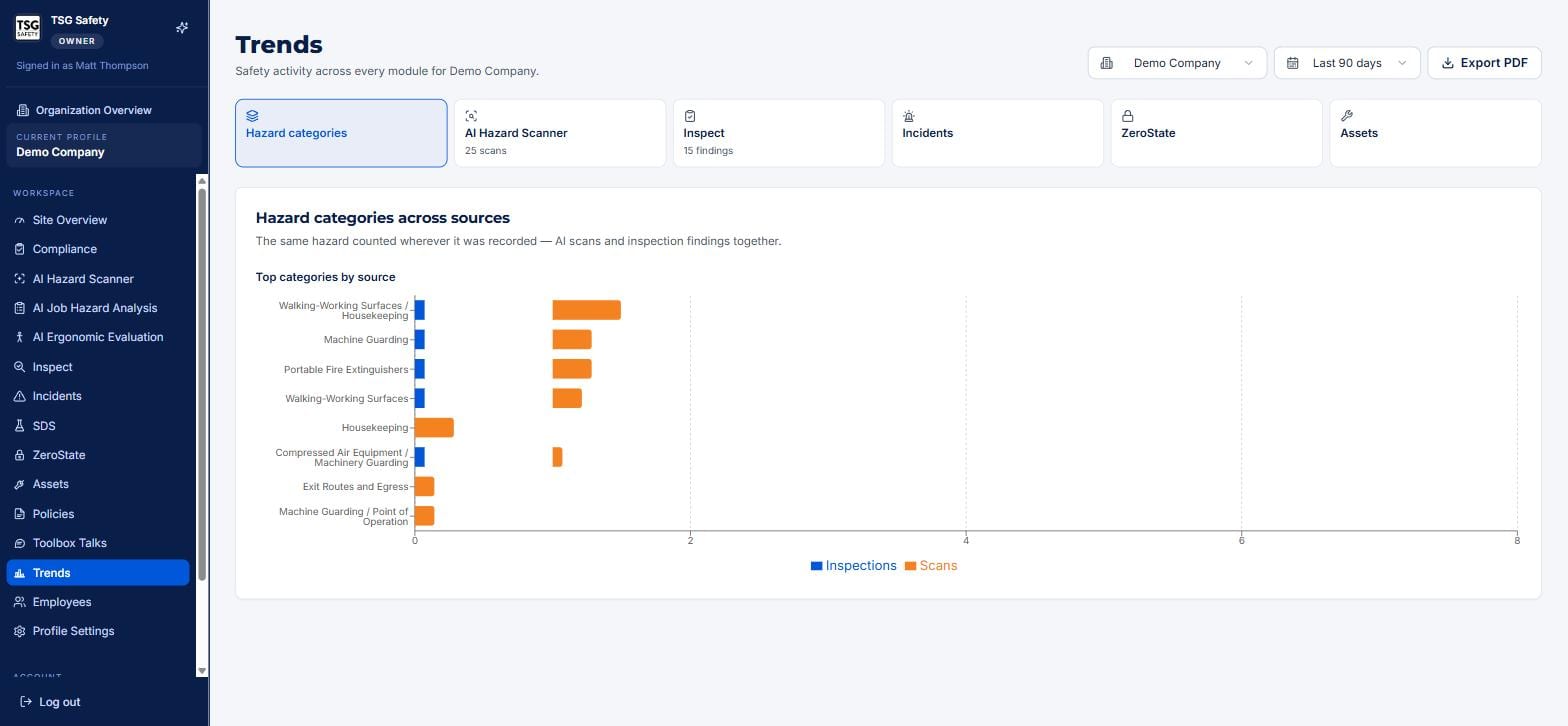This screenshot has width=1568, height=726.
Task: Click the orange Machine Guarding scans bar
Action: (x=572, y=340)
